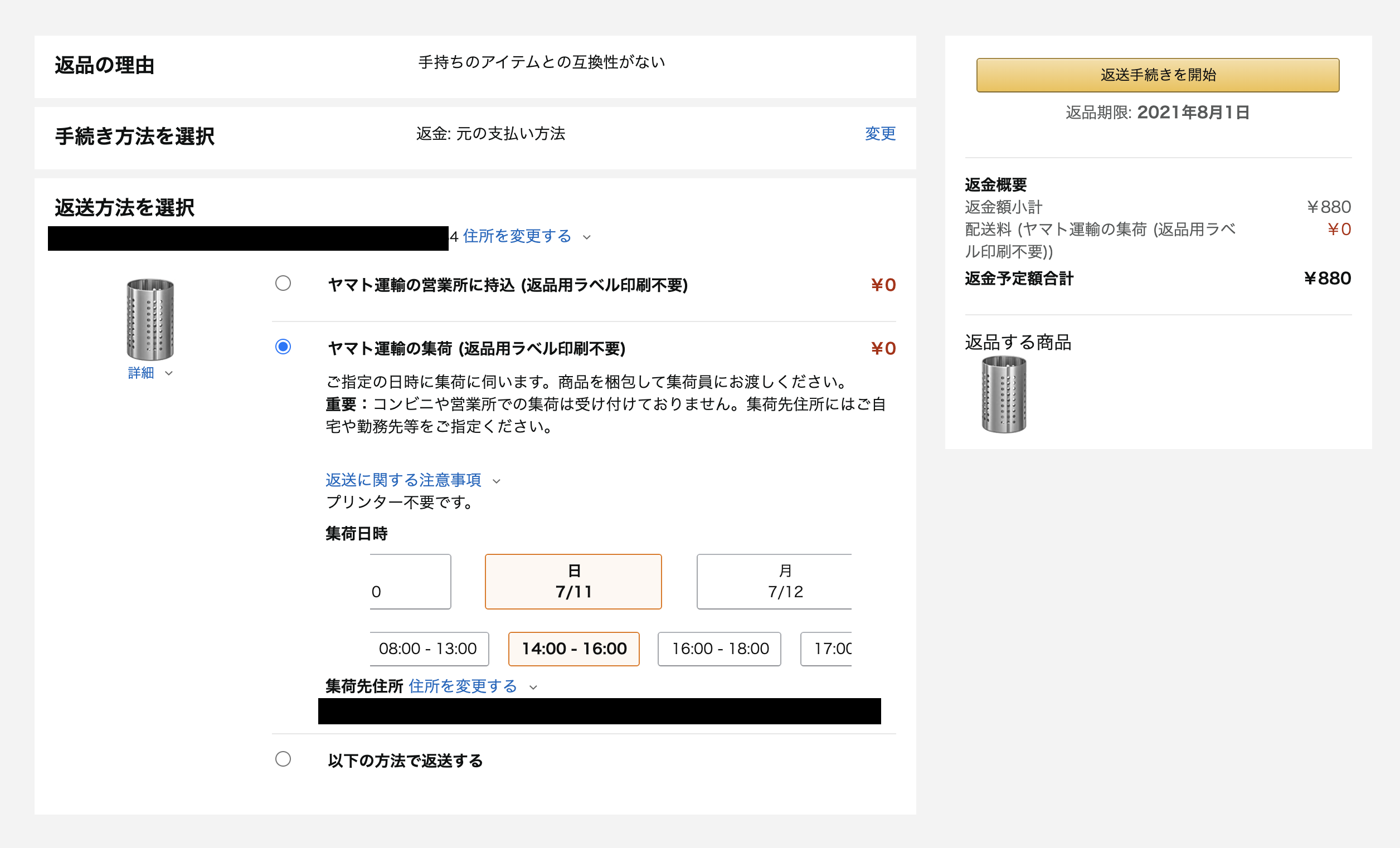The image size is (1400, 848).
Task: Click chevron beside 詳細 link
Action: pos(169,373)
